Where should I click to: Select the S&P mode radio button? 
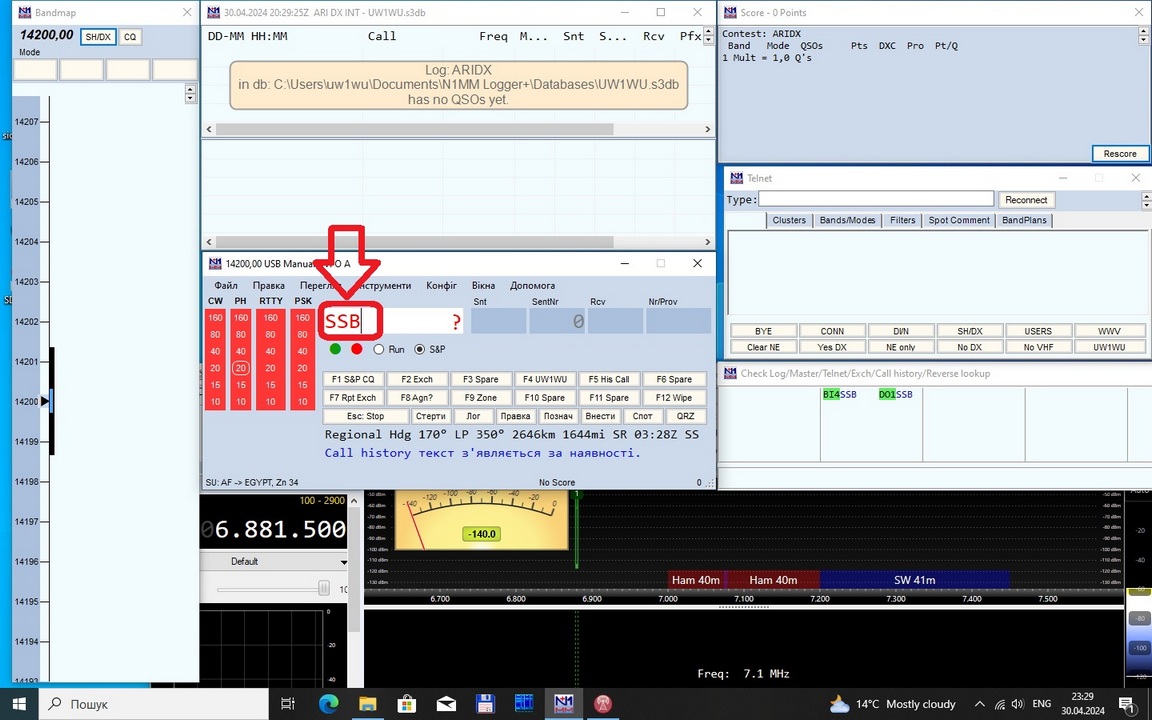tap(420, 350)
